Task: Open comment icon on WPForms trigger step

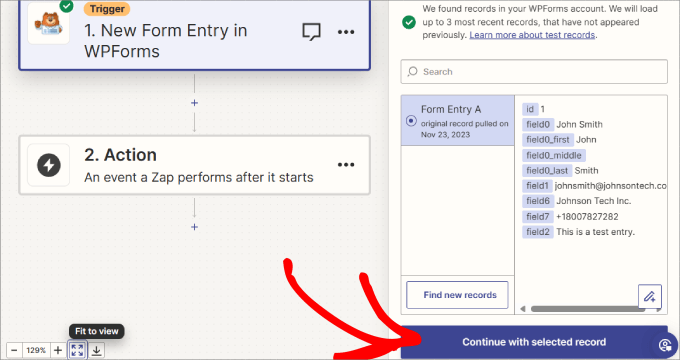Action: coord(311,32)
